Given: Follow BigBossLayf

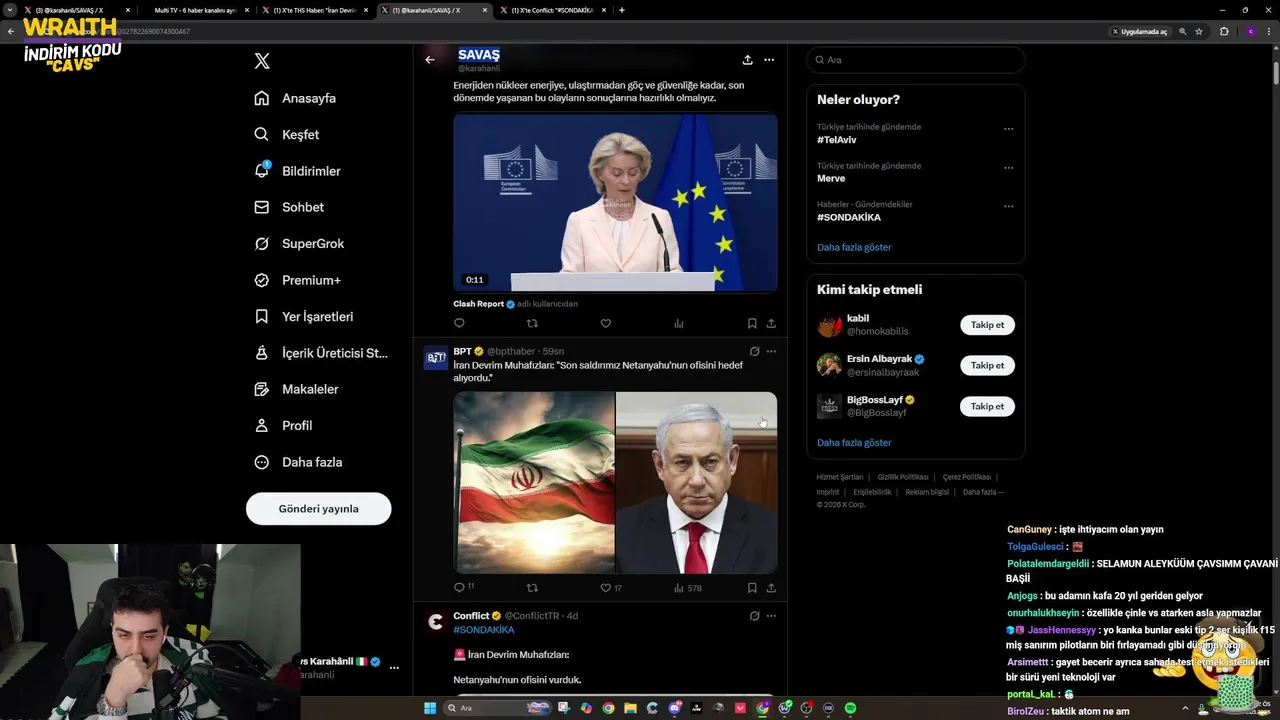Looking at the screenshot, I should point(987,406).
